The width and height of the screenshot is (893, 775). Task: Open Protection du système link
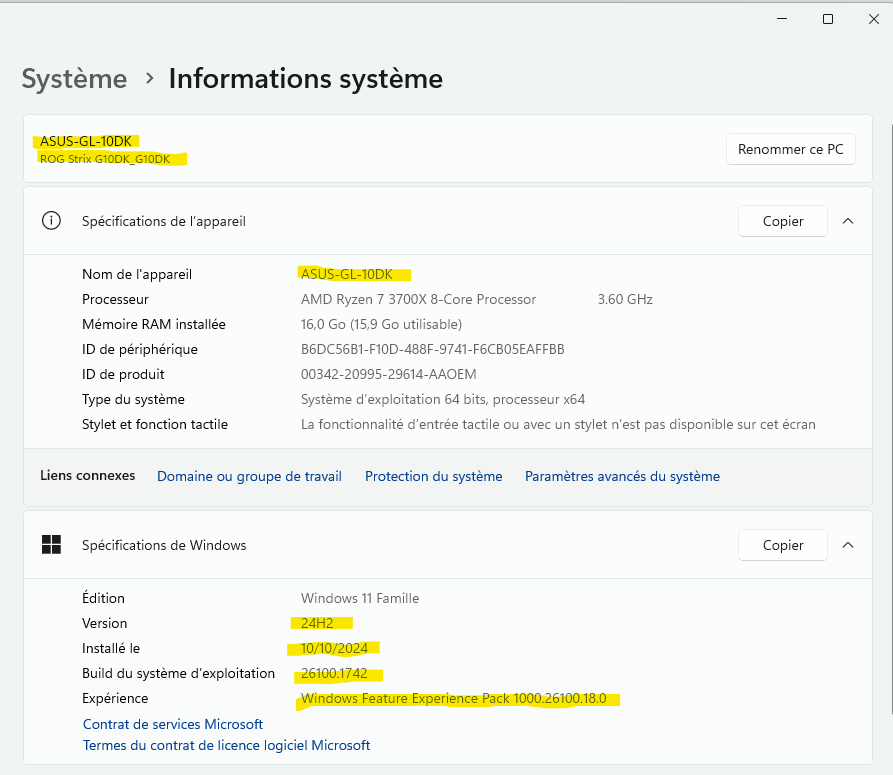point(433,476)
